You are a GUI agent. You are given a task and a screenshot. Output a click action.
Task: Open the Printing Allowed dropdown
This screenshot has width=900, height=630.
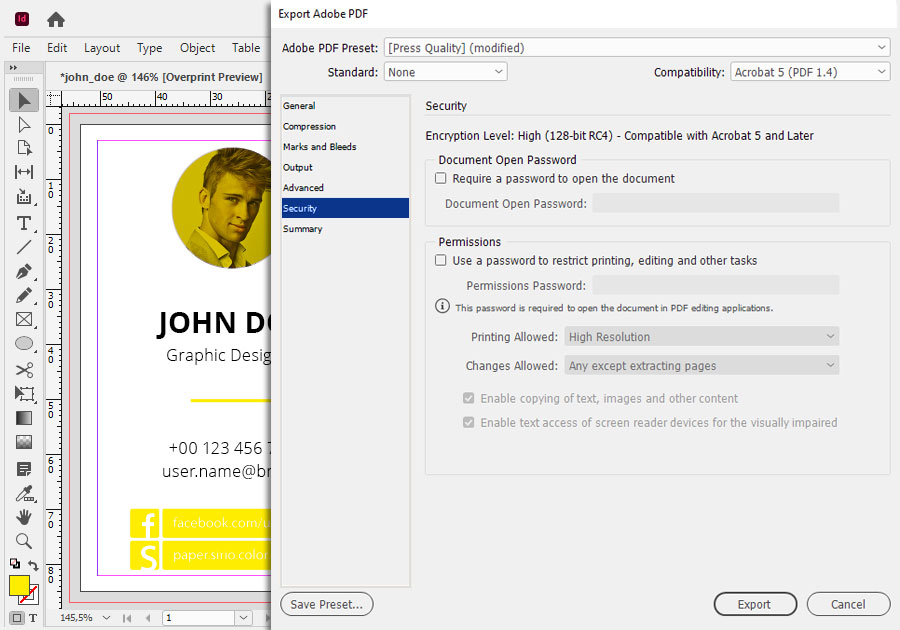[x=701, y=337]
